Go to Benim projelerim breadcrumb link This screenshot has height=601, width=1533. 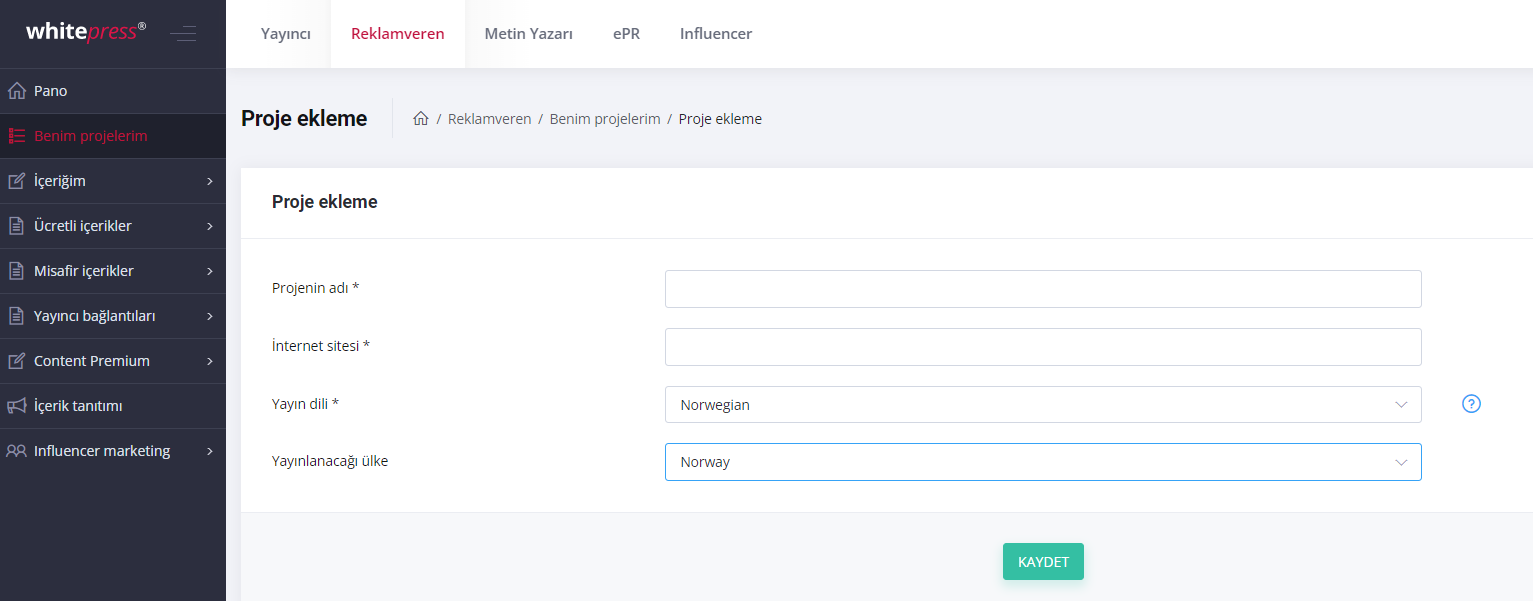coord(605,119)
